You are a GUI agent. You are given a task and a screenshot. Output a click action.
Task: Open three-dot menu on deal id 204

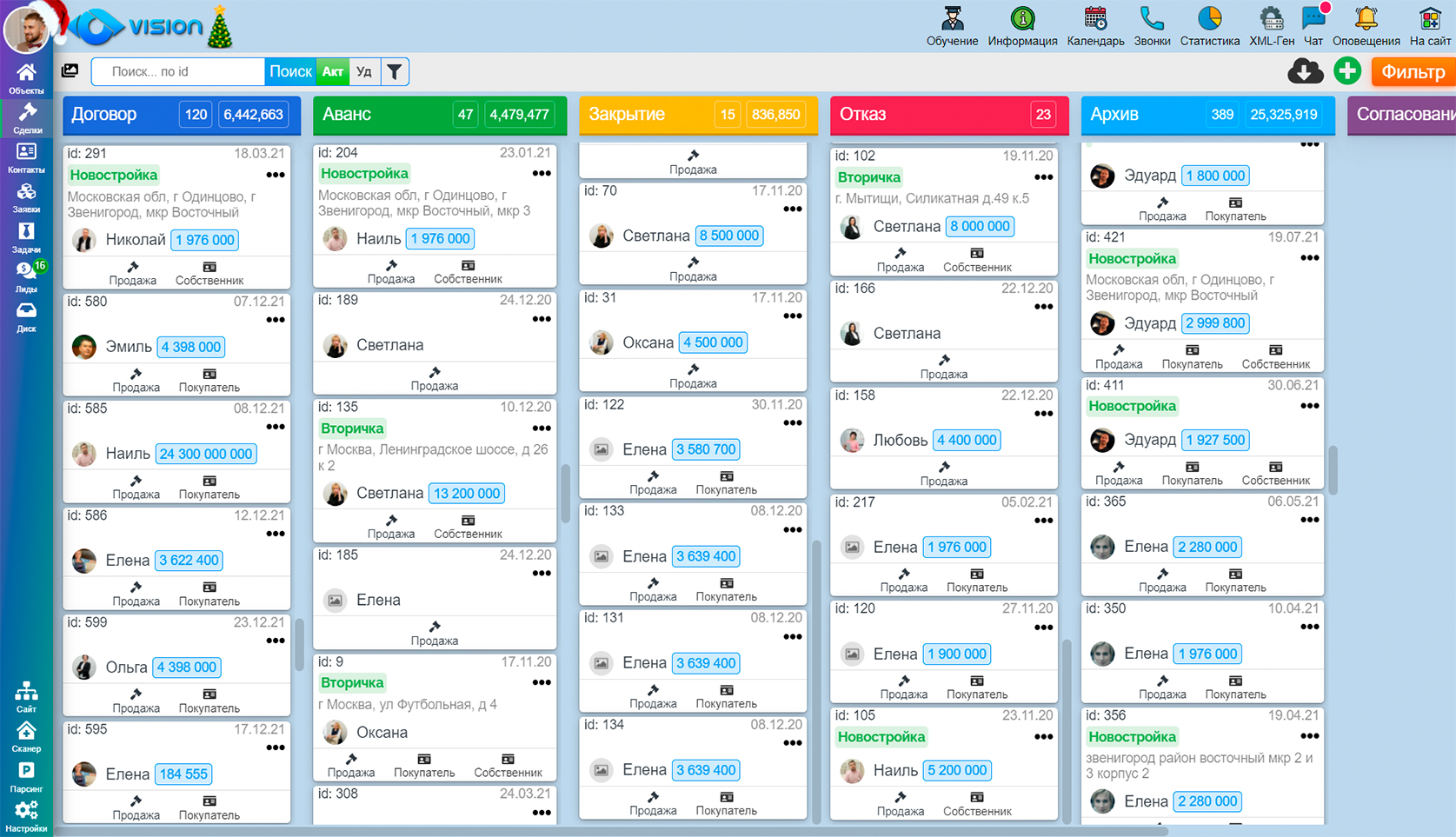pos(542,174)
